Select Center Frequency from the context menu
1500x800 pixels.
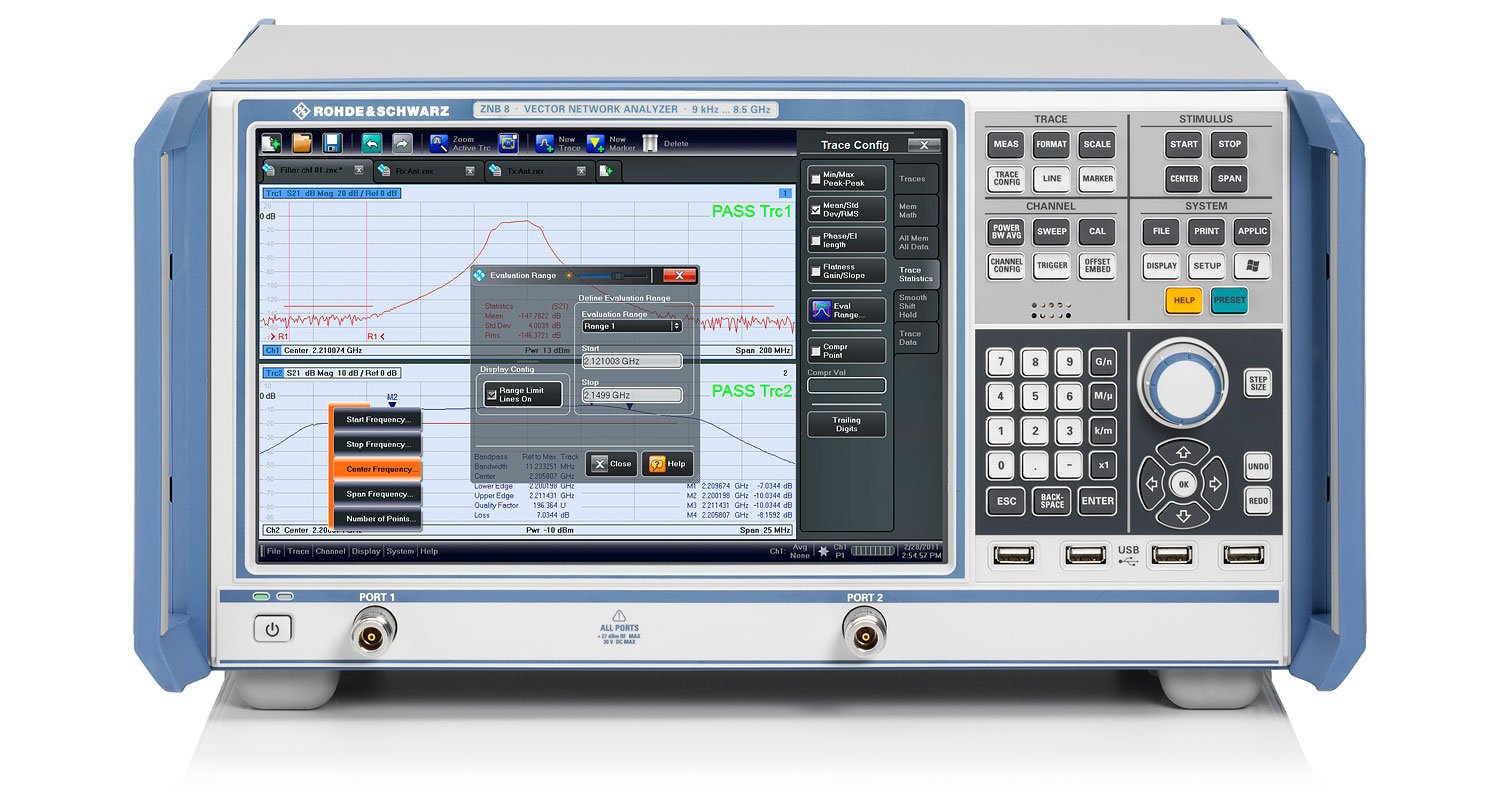point(378,469)
